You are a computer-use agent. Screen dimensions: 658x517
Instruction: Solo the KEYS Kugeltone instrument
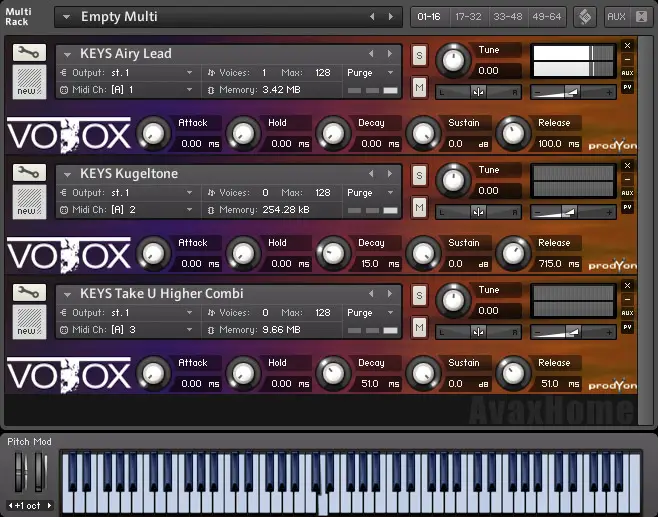pos(419,175)
